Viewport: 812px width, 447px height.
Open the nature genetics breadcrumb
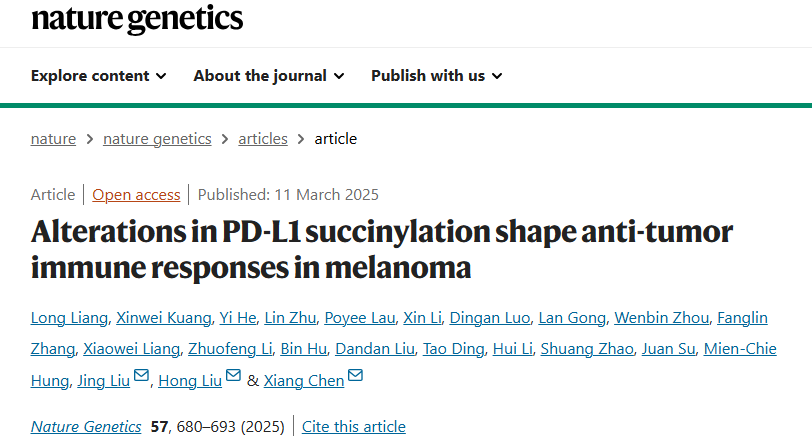pos(157,139)
